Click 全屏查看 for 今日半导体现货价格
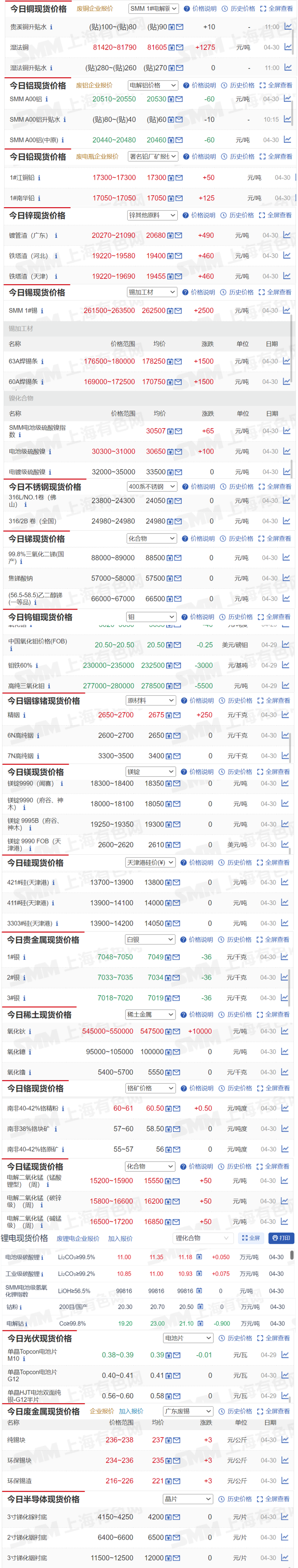 tap(273, 1499)
